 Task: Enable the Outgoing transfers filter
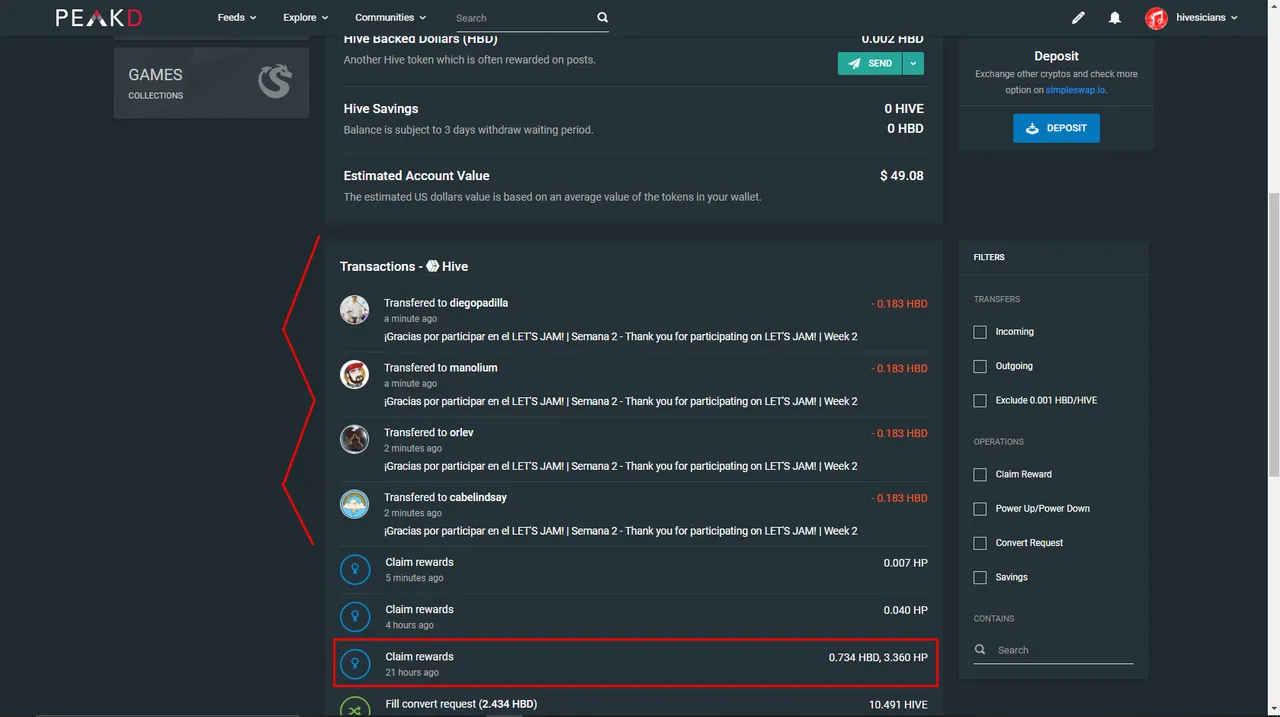980,366
